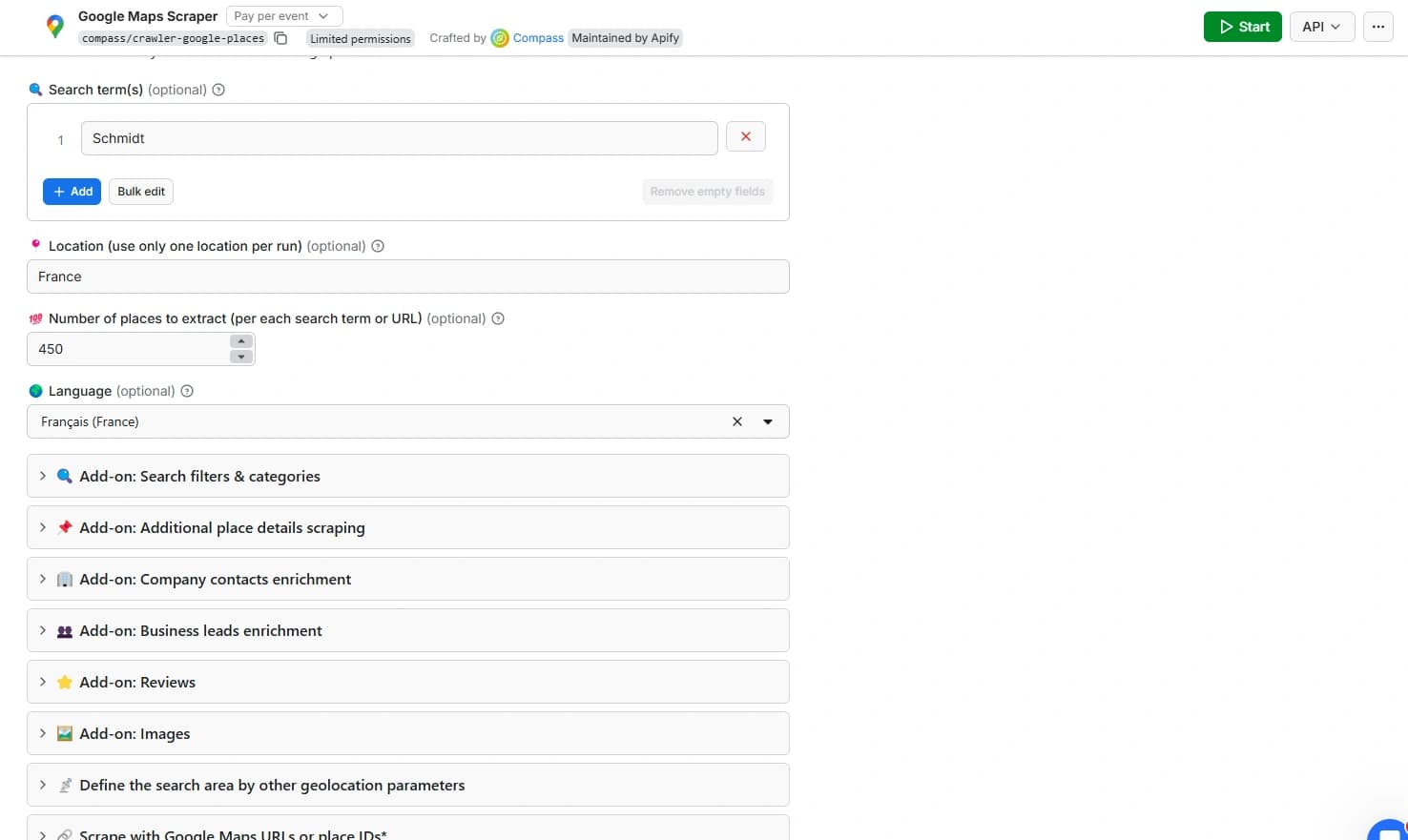Open the Language dropdown list
Image resolution: width=1408 pixels, height=840 pixels.
pos(768,420)
